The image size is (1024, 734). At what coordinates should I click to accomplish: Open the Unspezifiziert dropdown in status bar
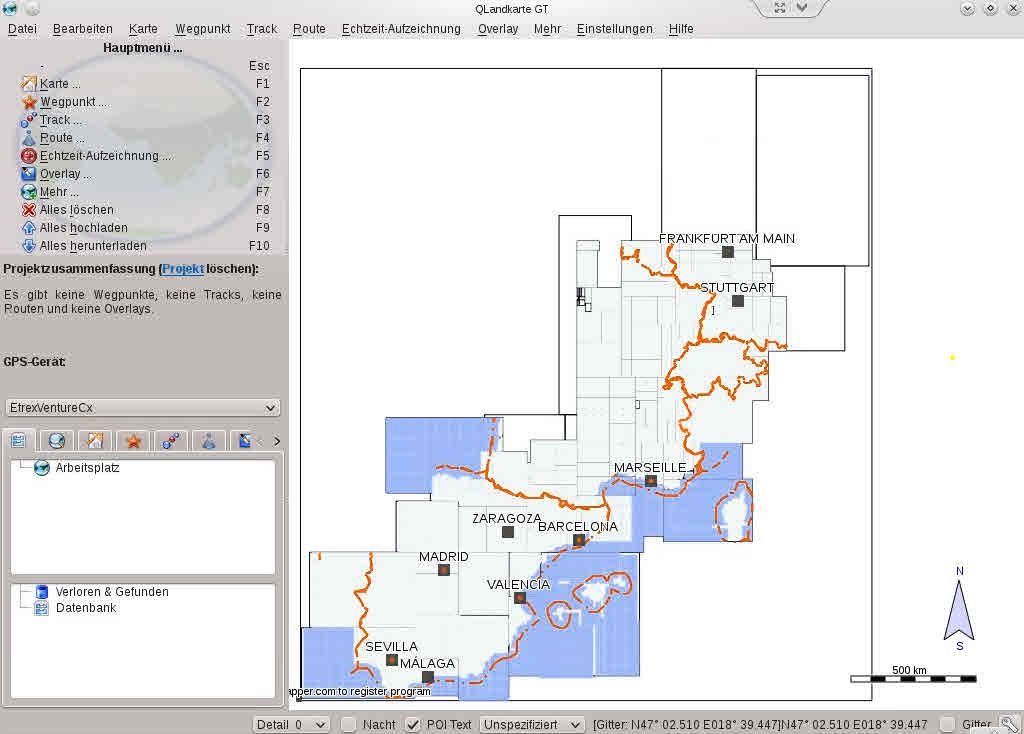pyautogui.click(x=531, y=724)
